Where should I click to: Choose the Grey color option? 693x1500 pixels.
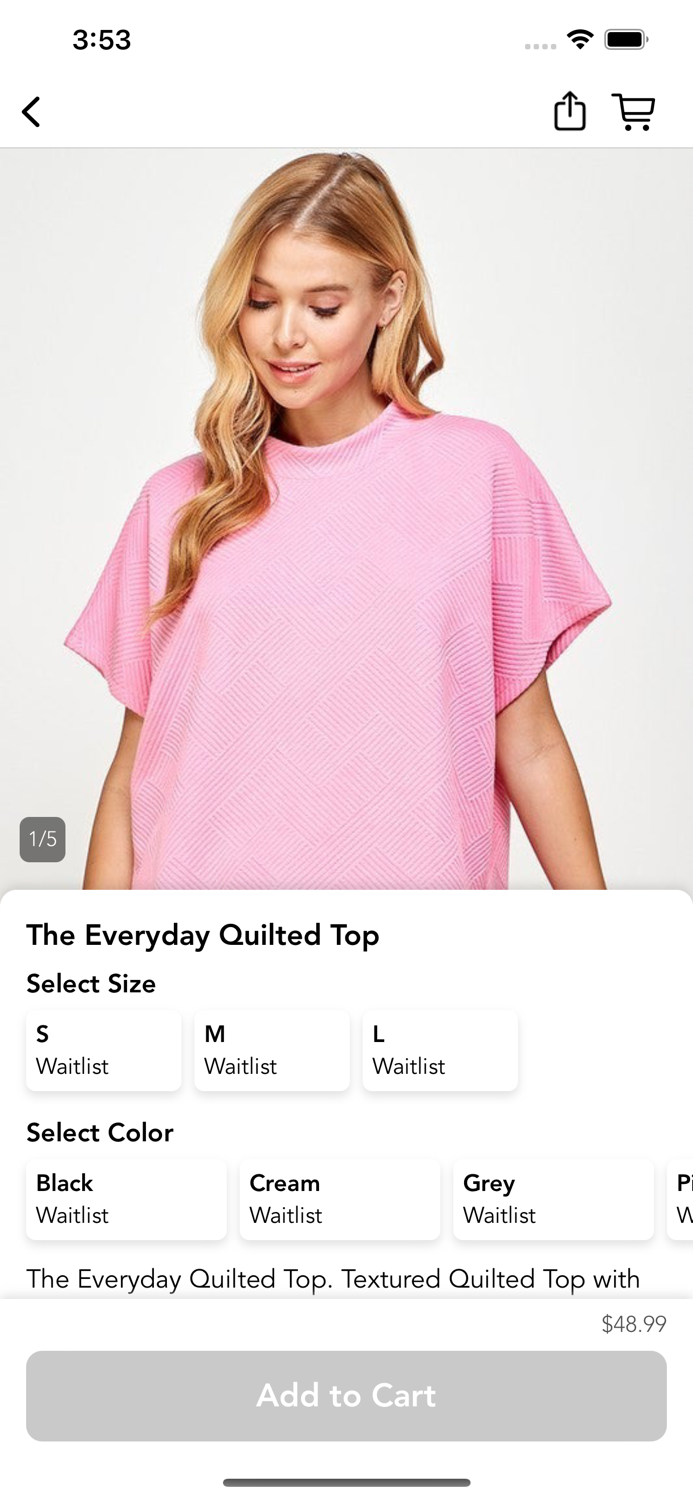[553, 1199]
